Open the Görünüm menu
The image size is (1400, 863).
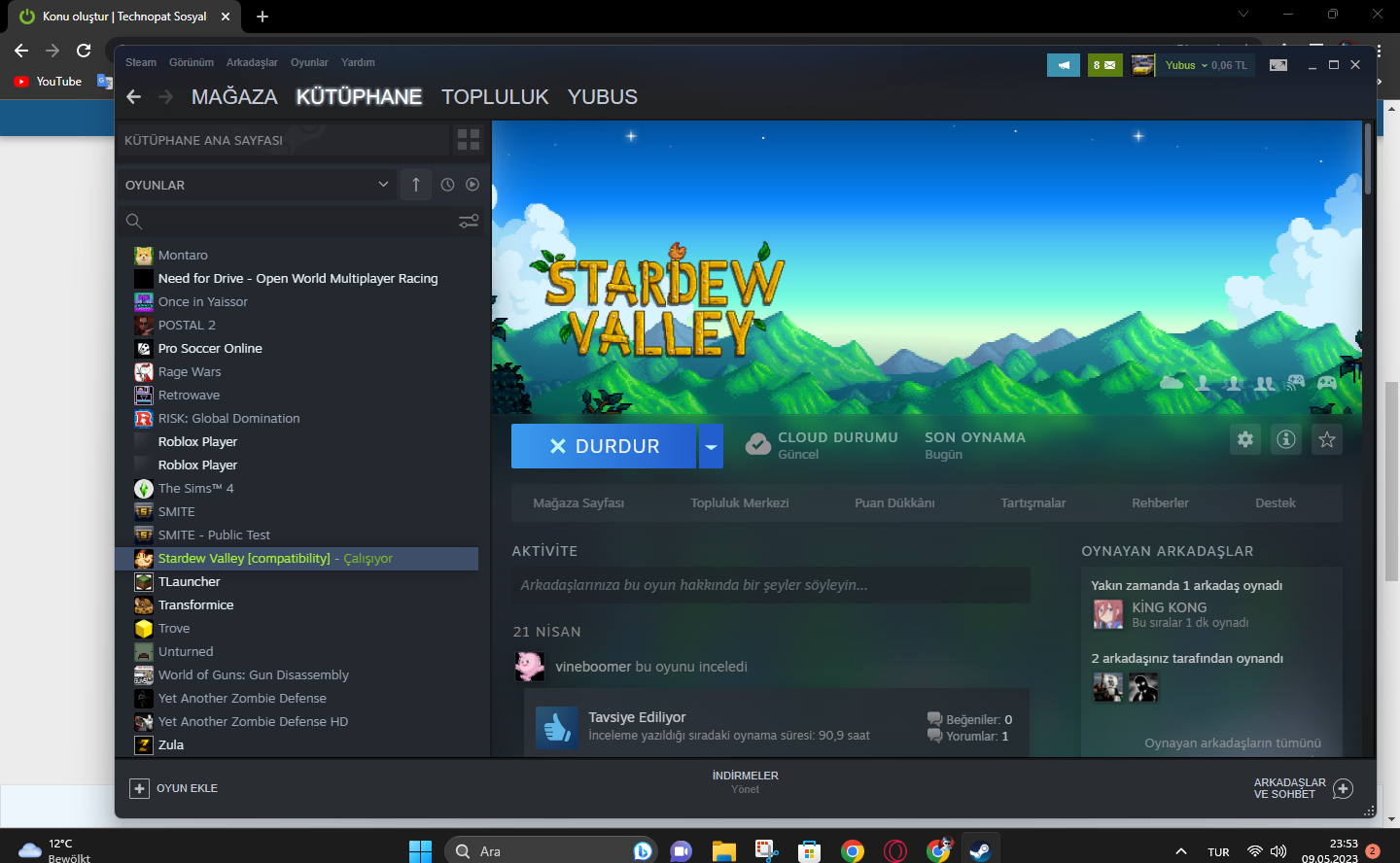[192, 62]
